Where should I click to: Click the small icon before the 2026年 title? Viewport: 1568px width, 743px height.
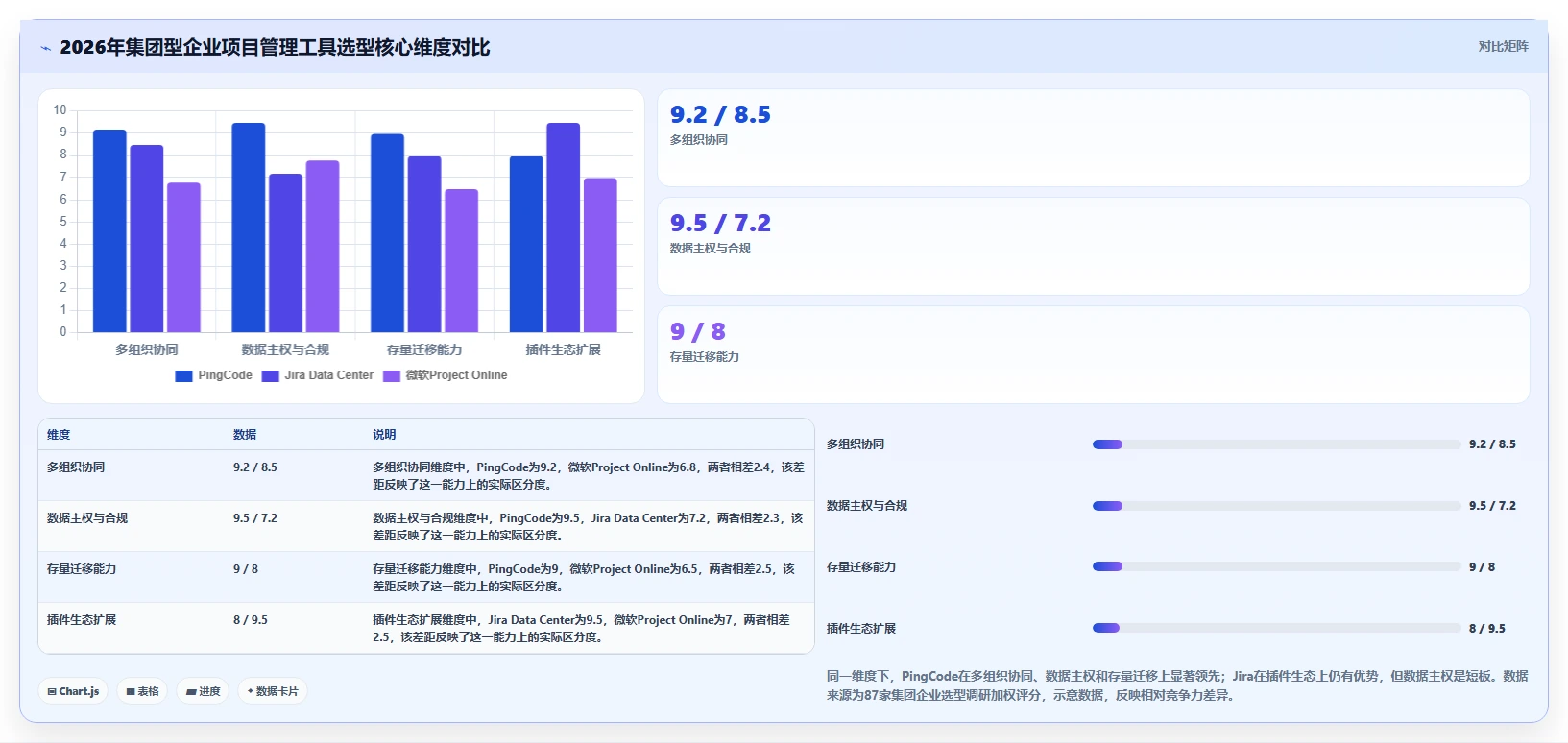point(45,48)
